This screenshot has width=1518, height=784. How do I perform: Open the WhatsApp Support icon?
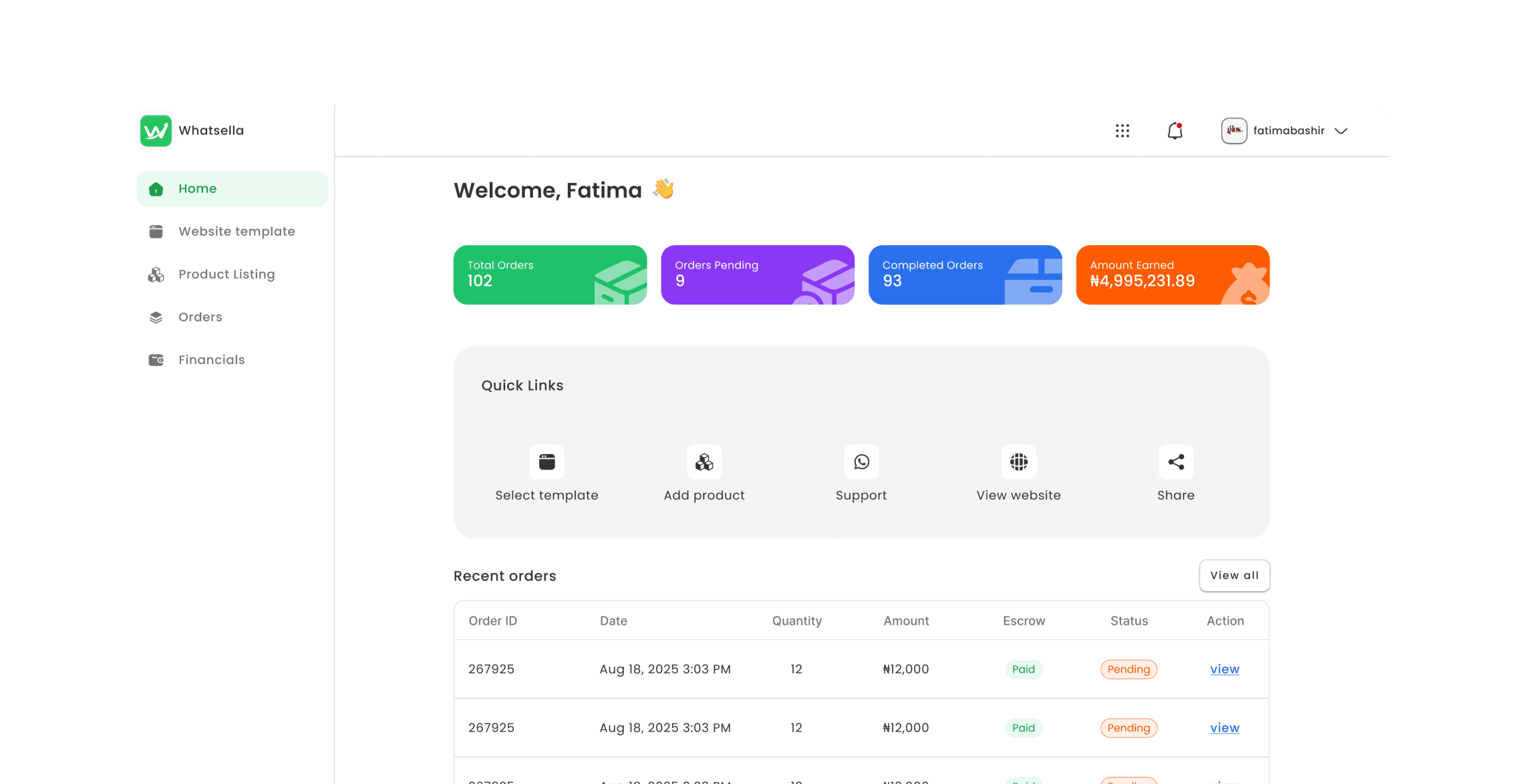coord(861,462)
